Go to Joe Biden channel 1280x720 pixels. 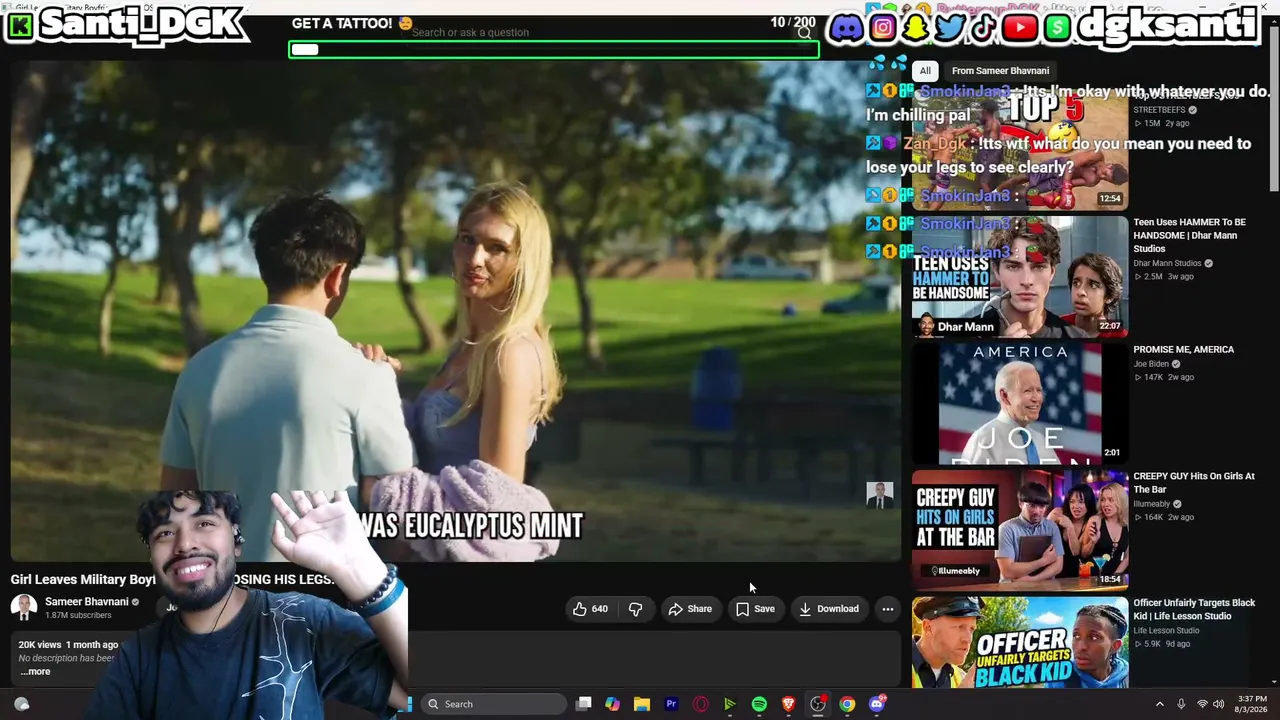click(x=1151, y=364)
